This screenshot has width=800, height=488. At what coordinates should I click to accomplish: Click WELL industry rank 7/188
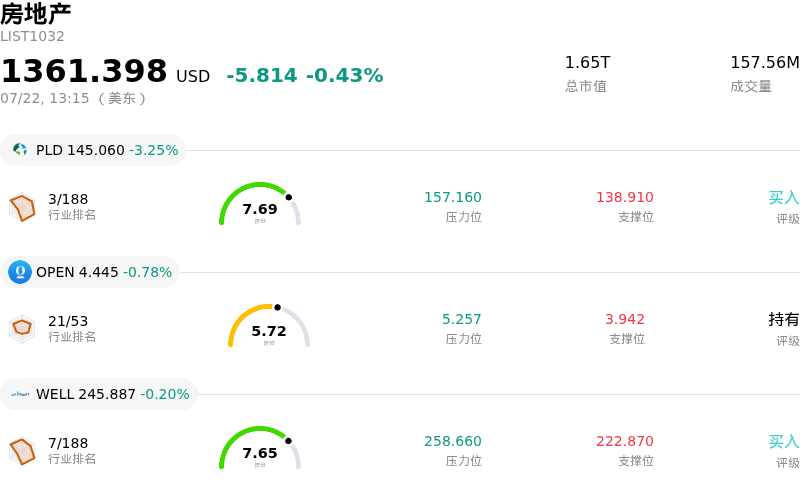pos(68,443)
